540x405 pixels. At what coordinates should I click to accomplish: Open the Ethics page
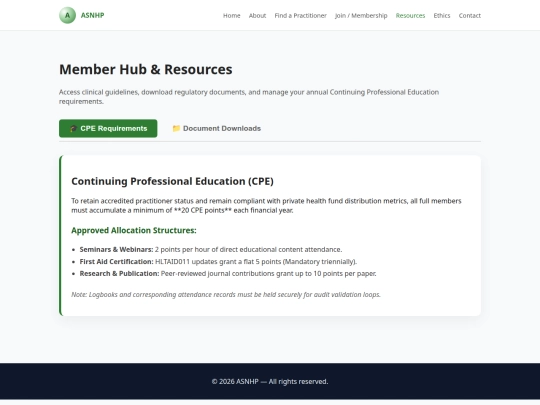tap(442, 15)
